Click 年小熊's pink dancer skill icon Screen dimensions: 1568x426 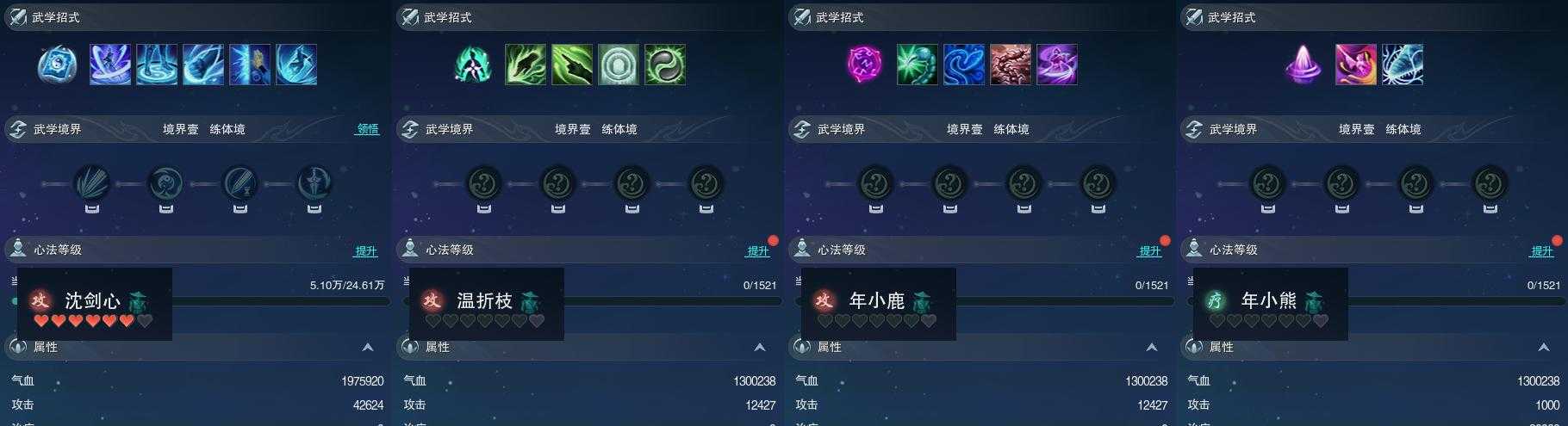[1356, 65]
